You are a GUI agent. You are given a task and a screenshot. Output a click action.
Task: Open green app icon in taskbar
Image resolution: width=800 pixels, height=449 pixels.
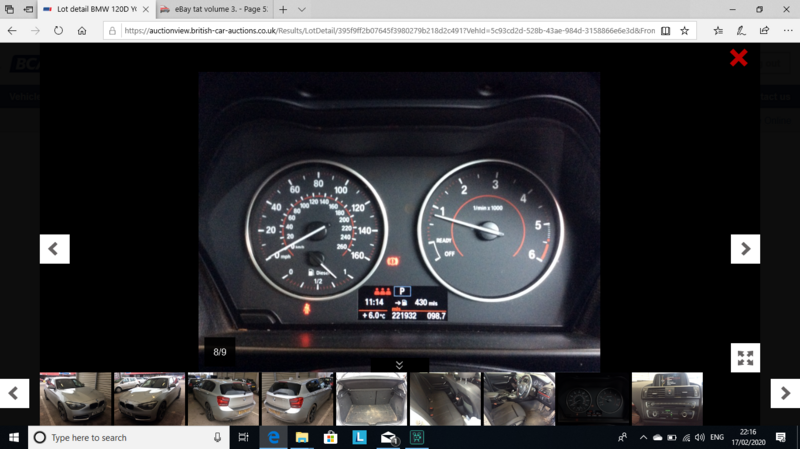417,437
